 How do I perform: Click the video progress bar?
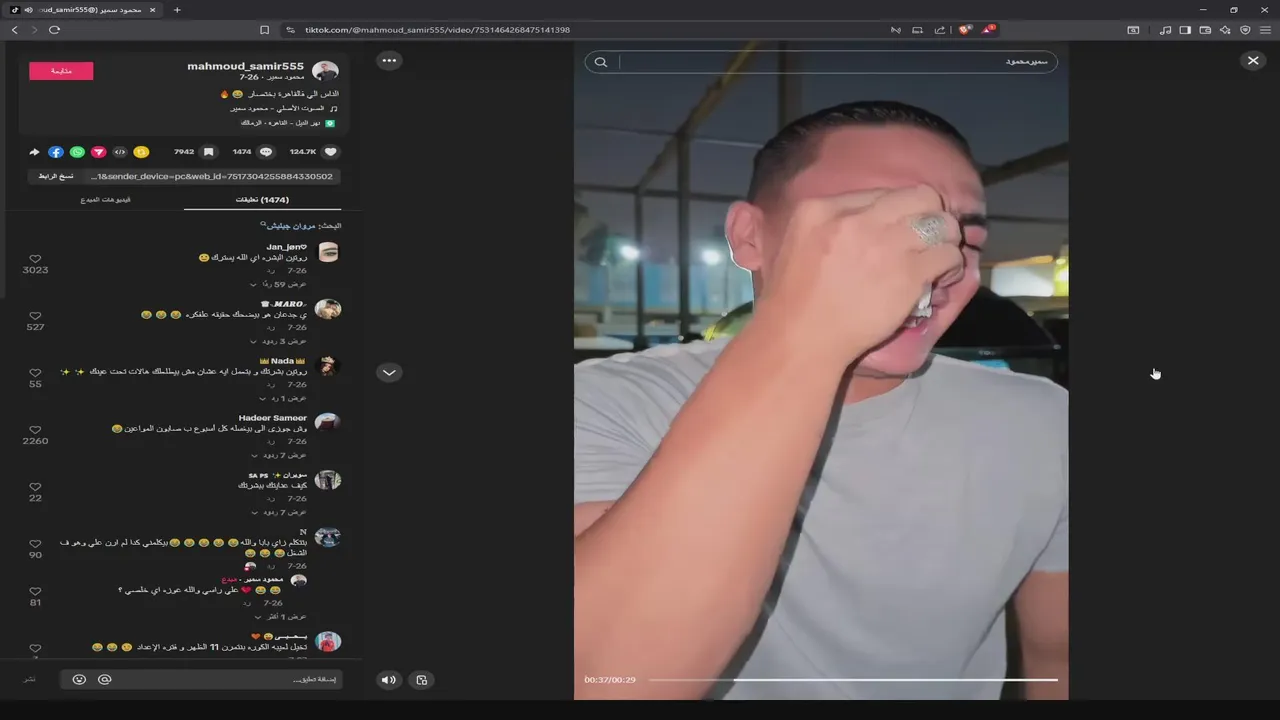[853, 680]
